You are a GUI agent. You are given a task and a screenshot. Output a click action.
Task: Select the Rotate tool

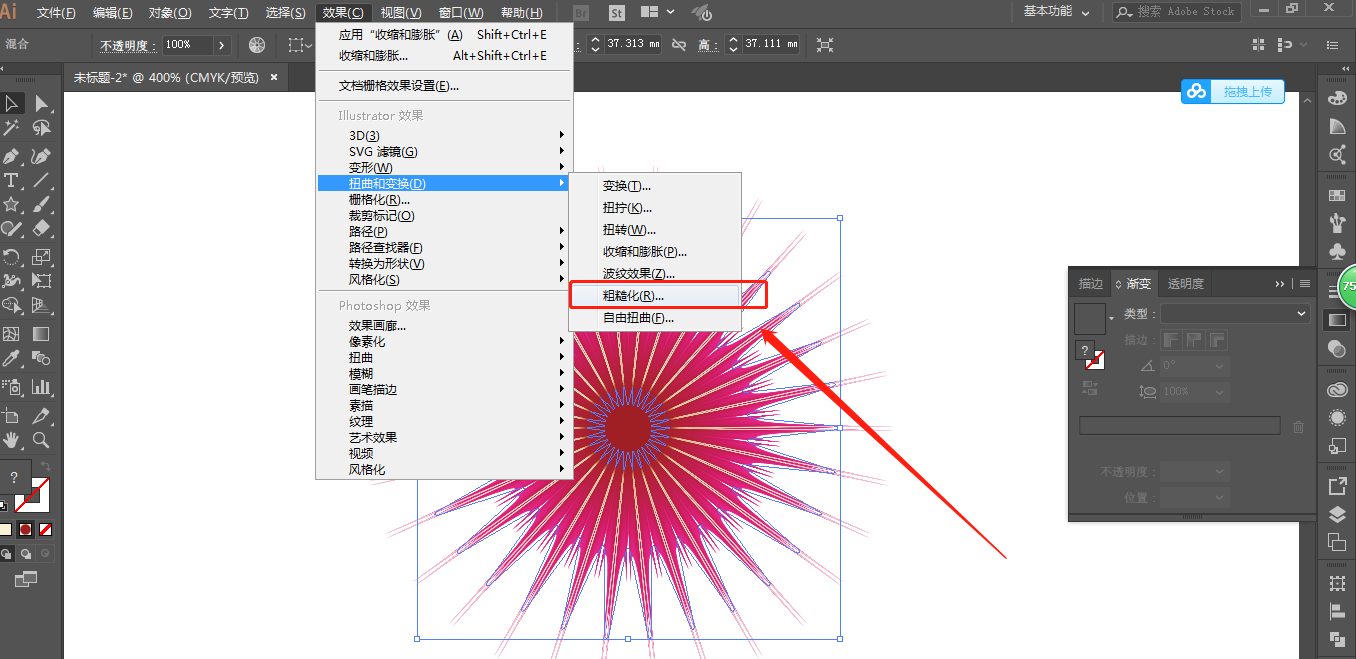click(x=12, y=257)
